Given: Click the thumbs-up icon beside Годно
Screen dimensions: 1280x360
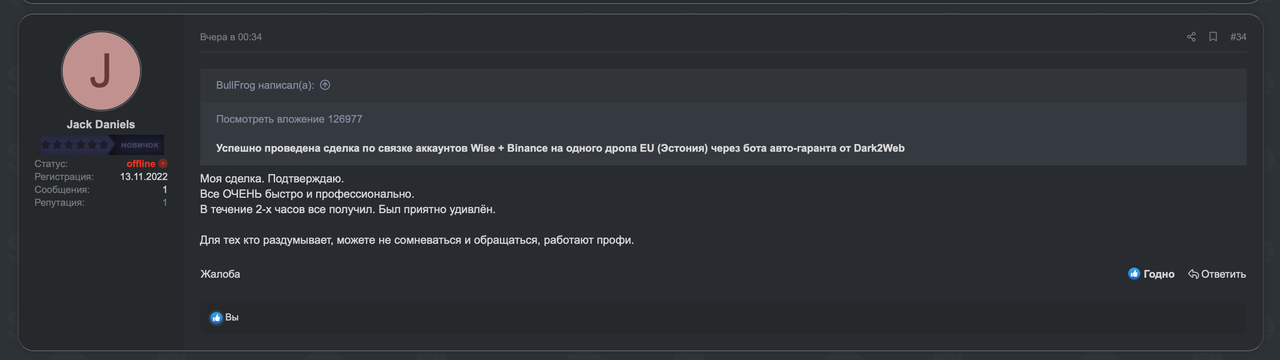Looking at the screenshot, I should click(x=1134, y=274).
